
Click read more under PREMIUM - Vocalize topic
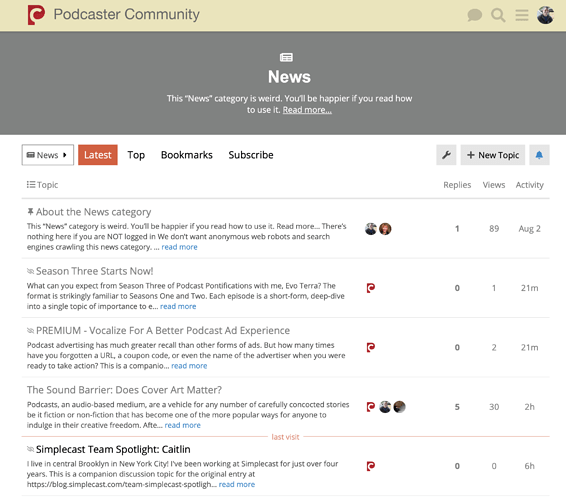click(x=189, y=366)
